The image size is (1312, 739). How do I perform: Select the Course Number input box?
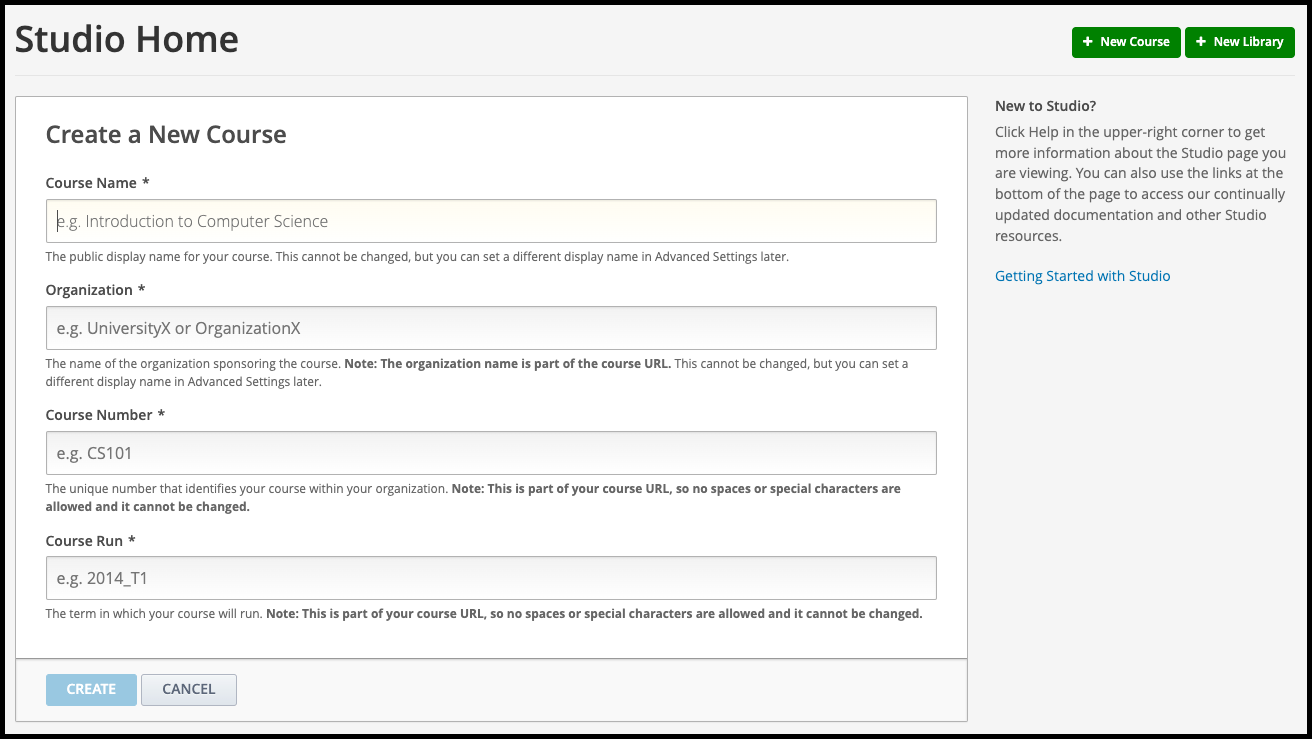point(491,453)
